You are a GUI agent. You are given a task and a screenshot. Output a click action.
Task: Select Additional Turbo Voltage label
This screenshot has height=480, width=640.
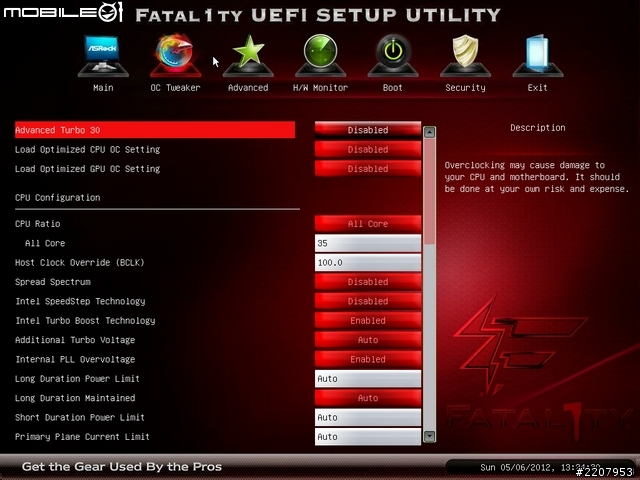click(x=75, y=340)
